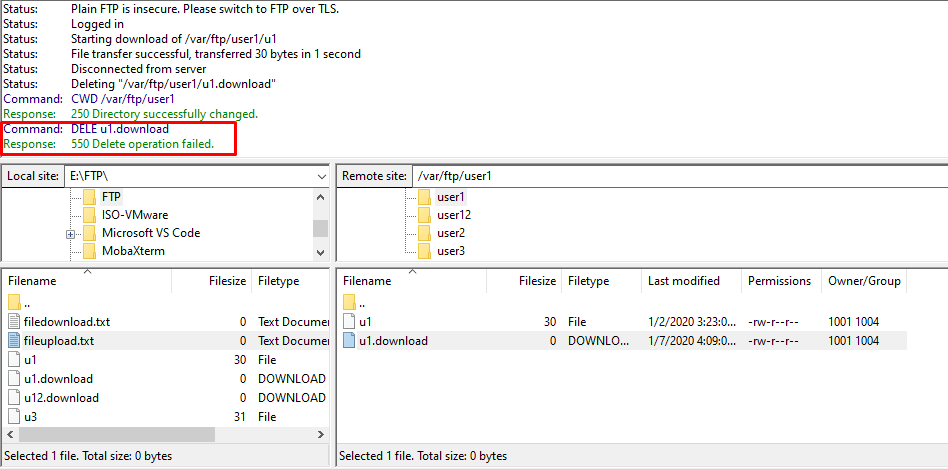Sort remote files by Last modified column
The width and height of the screenshot is (948, 469).
click(692, 281)
